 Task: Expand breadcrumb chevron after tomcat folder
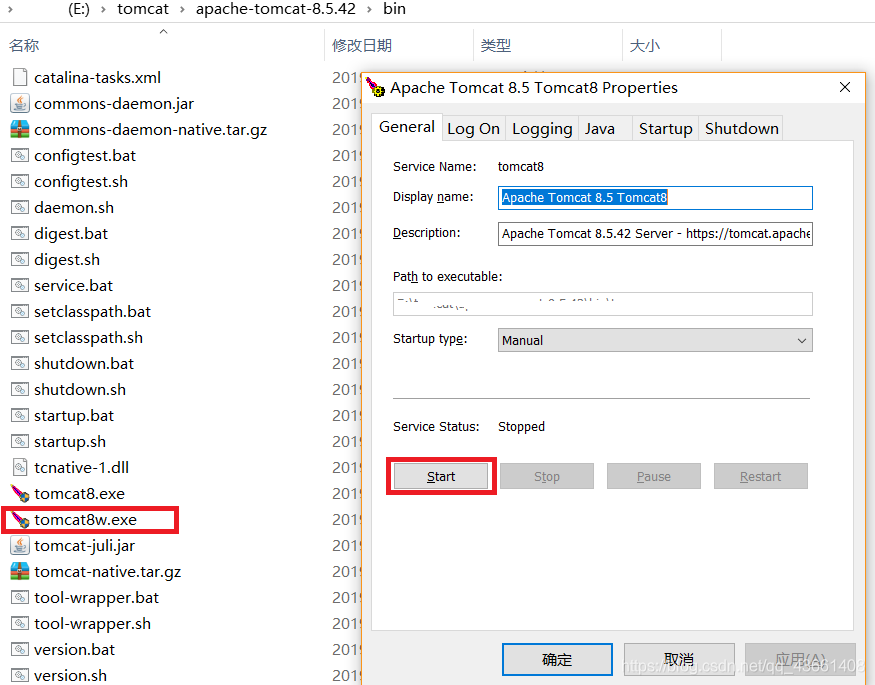pos(182,9)
